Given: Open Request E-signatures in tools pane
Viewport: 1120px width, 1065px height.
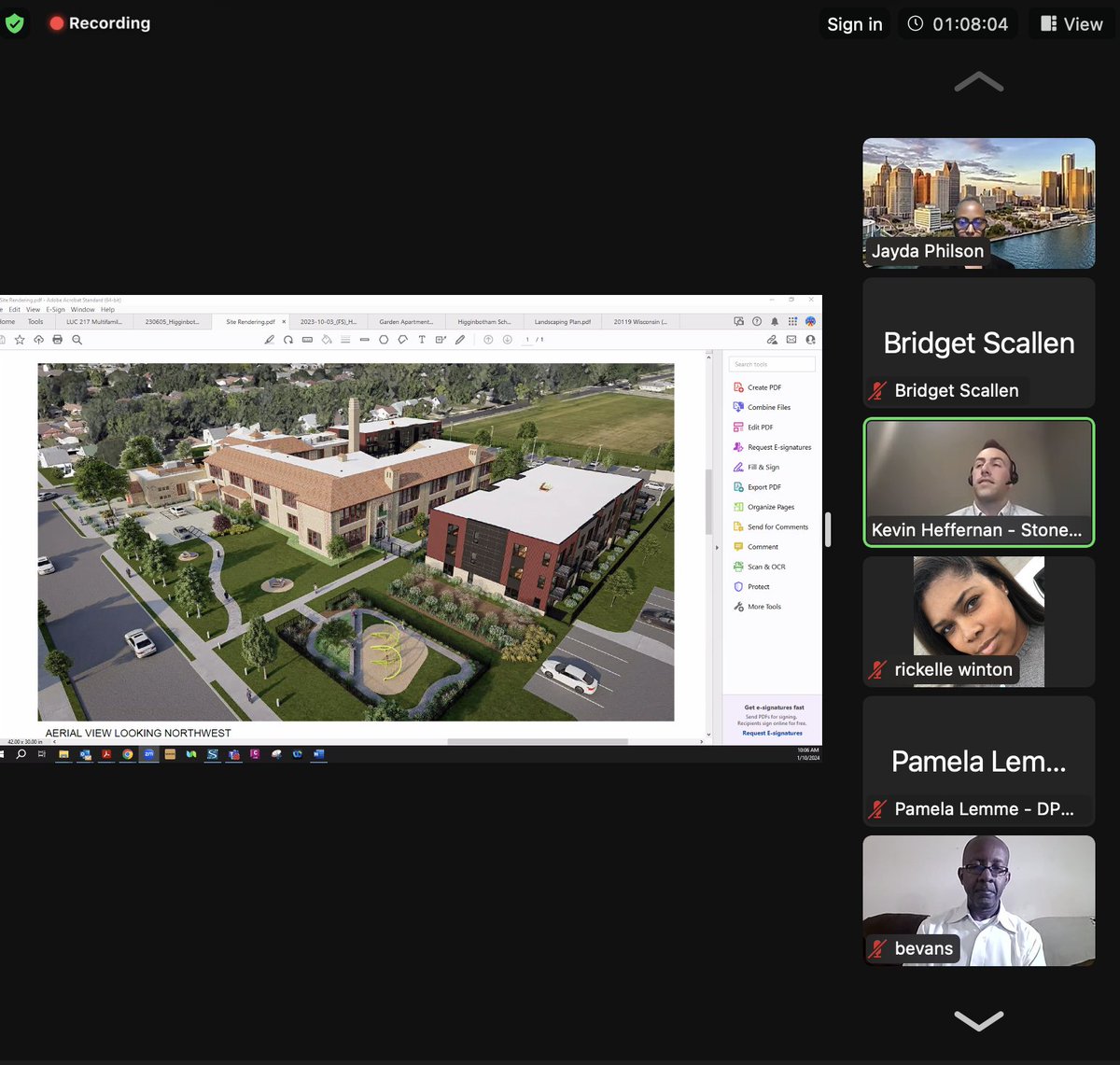Looking at the screenshot, I should (x=773, y=447).
